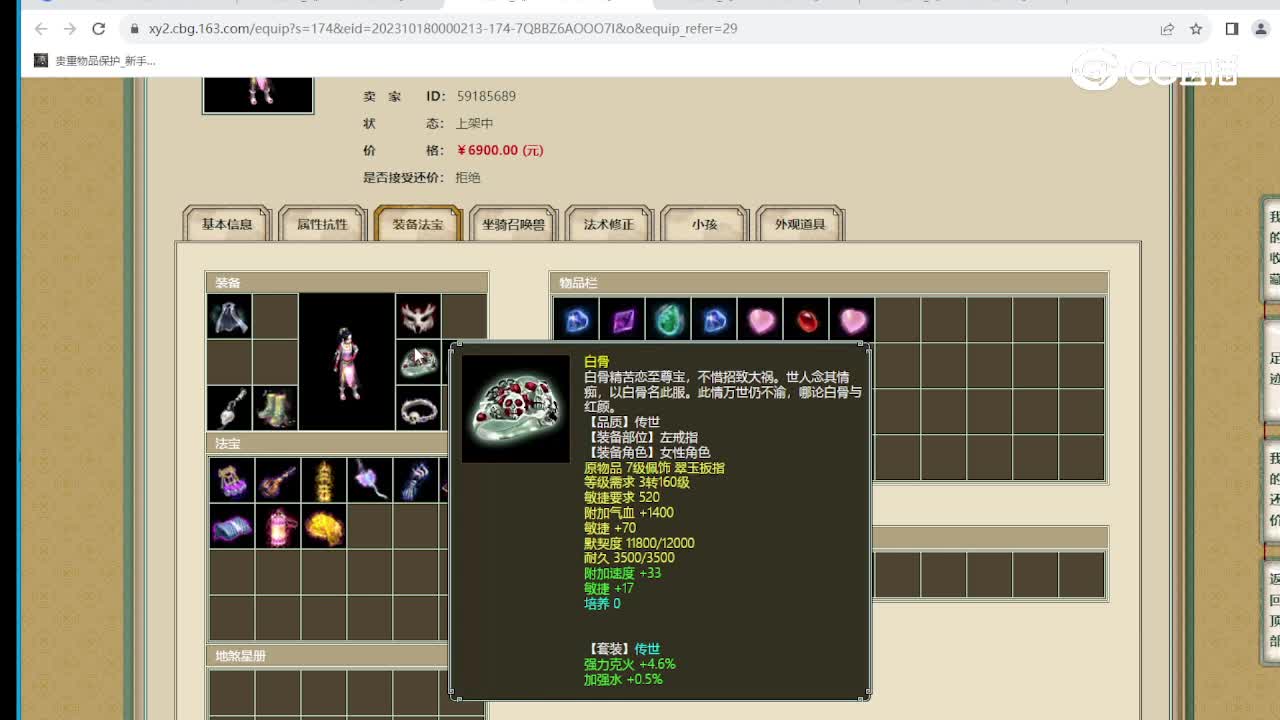This screenshot has width=1280, height=720.
Task: Select the pink lantern treasure icon
Action: pyautogui.click(x=277, y=526)
